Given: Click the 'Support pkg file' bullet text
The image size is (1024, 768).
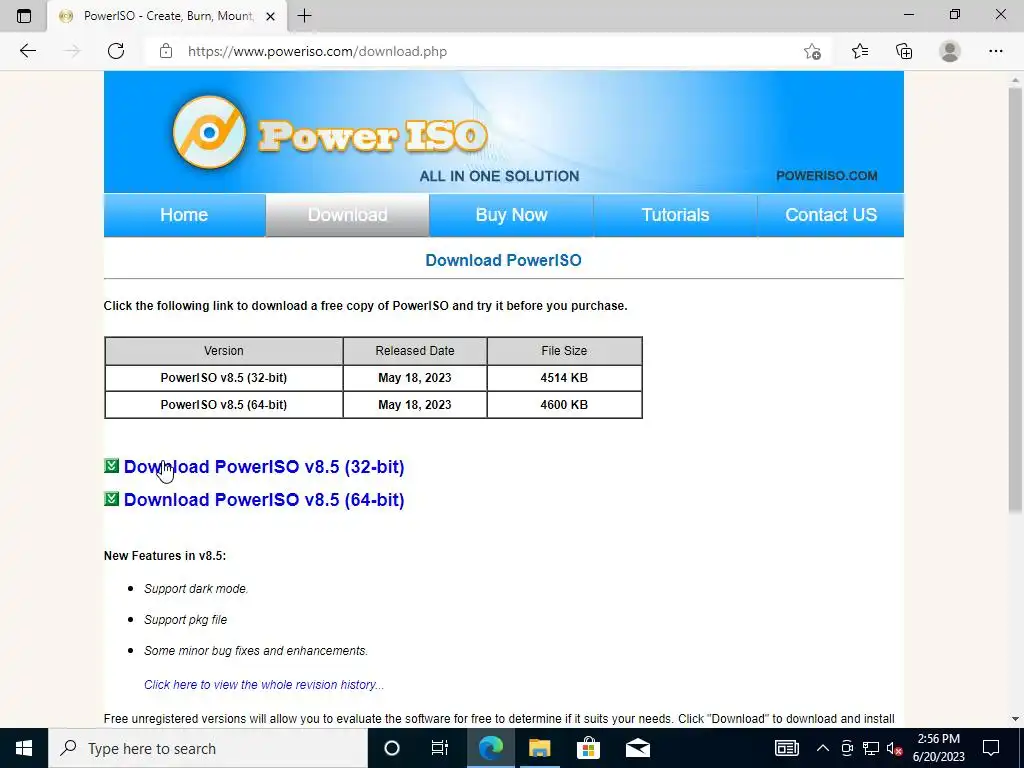Looking at the screenshot, I should point(185,619).
